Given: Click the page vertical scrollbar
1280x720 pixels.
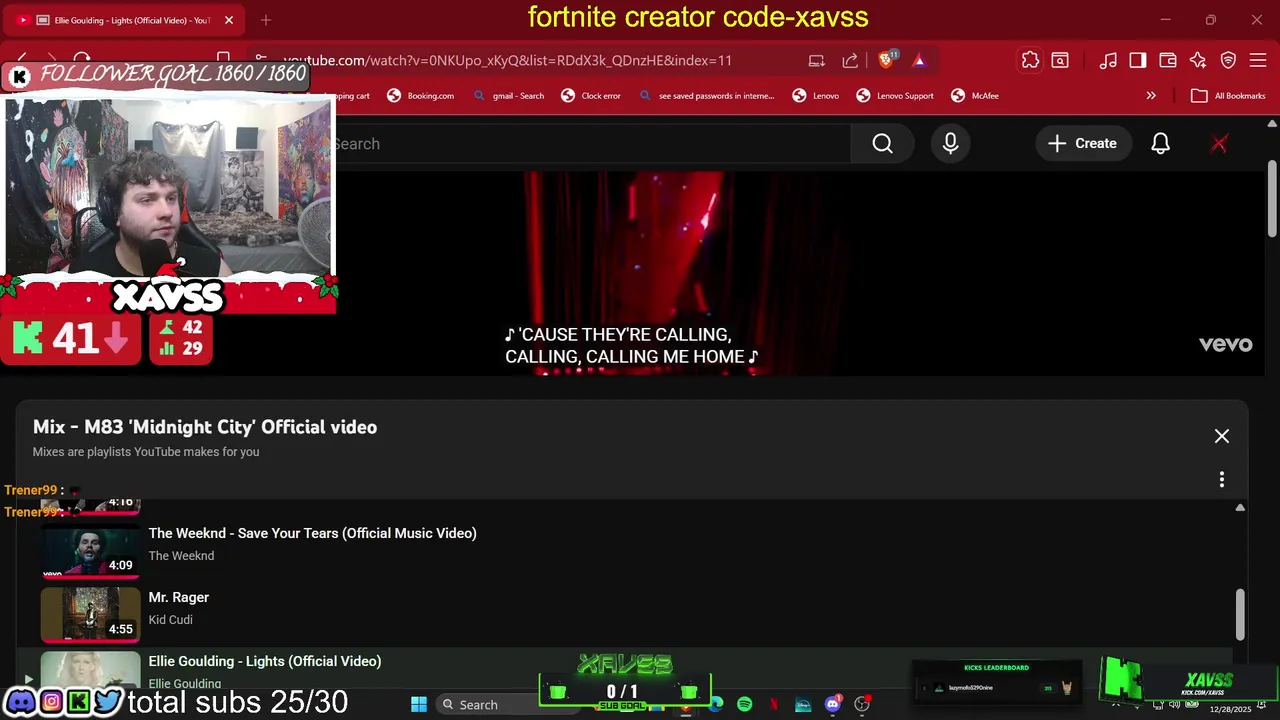Looking at the screenshot, I should pos(1271,200).
